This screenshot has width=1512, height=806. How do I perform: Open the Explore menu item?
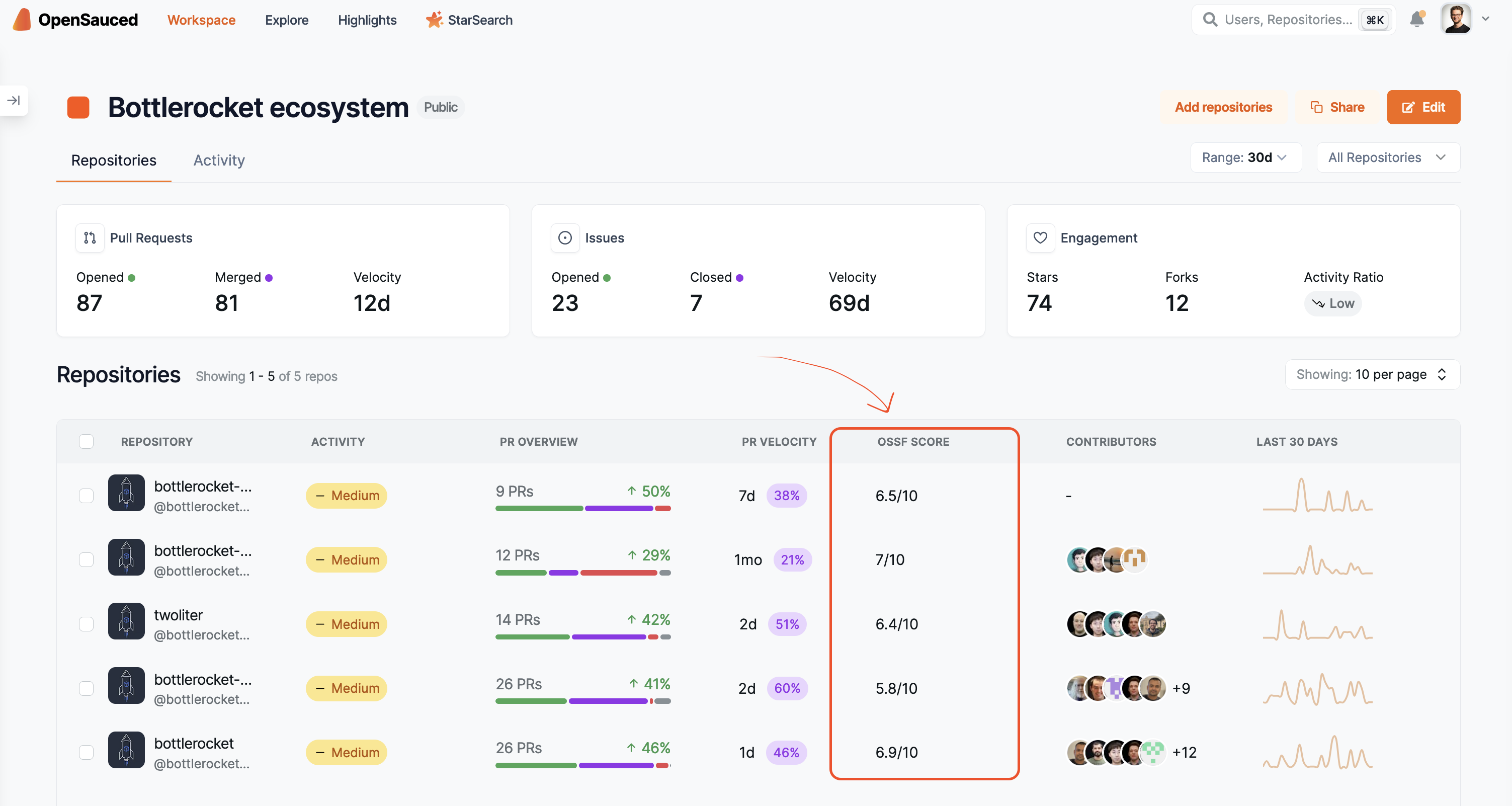(286, 20)
